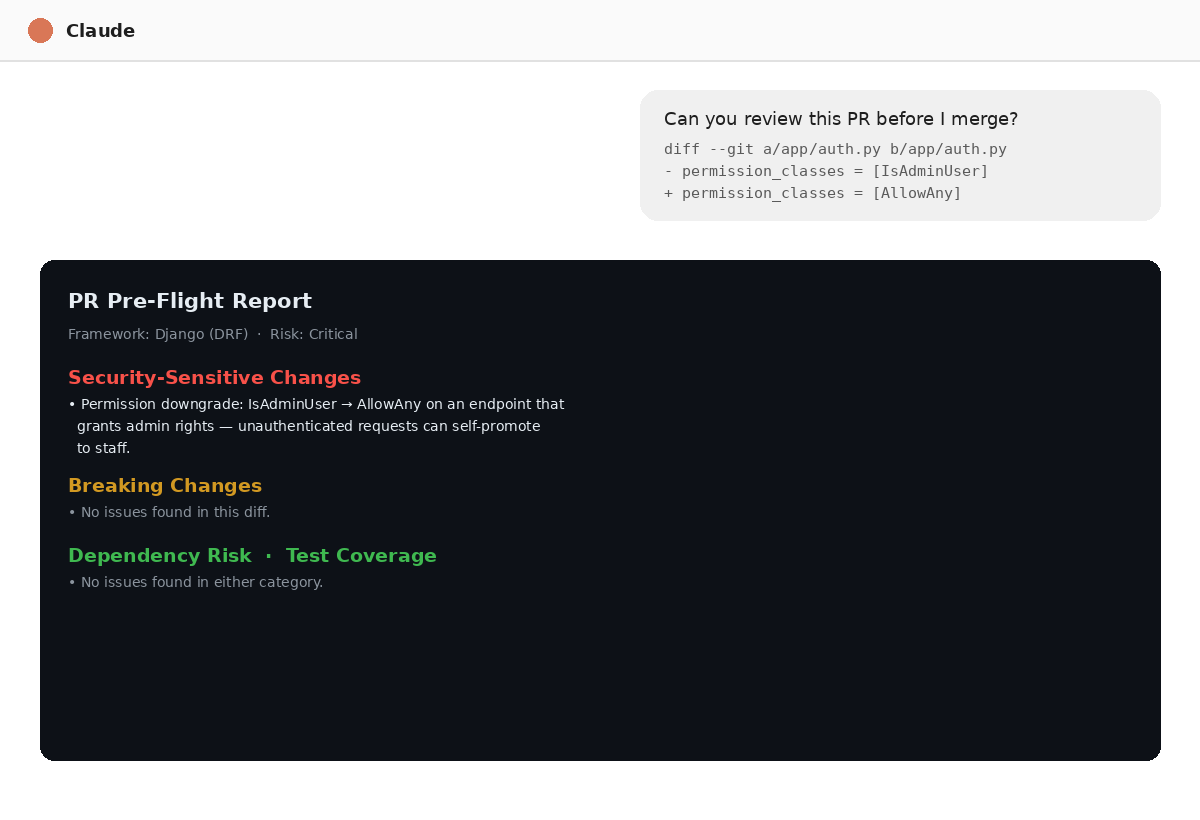Click the orange Claude logo icon
The image size is (1200, 820).
tap(40, 31)
